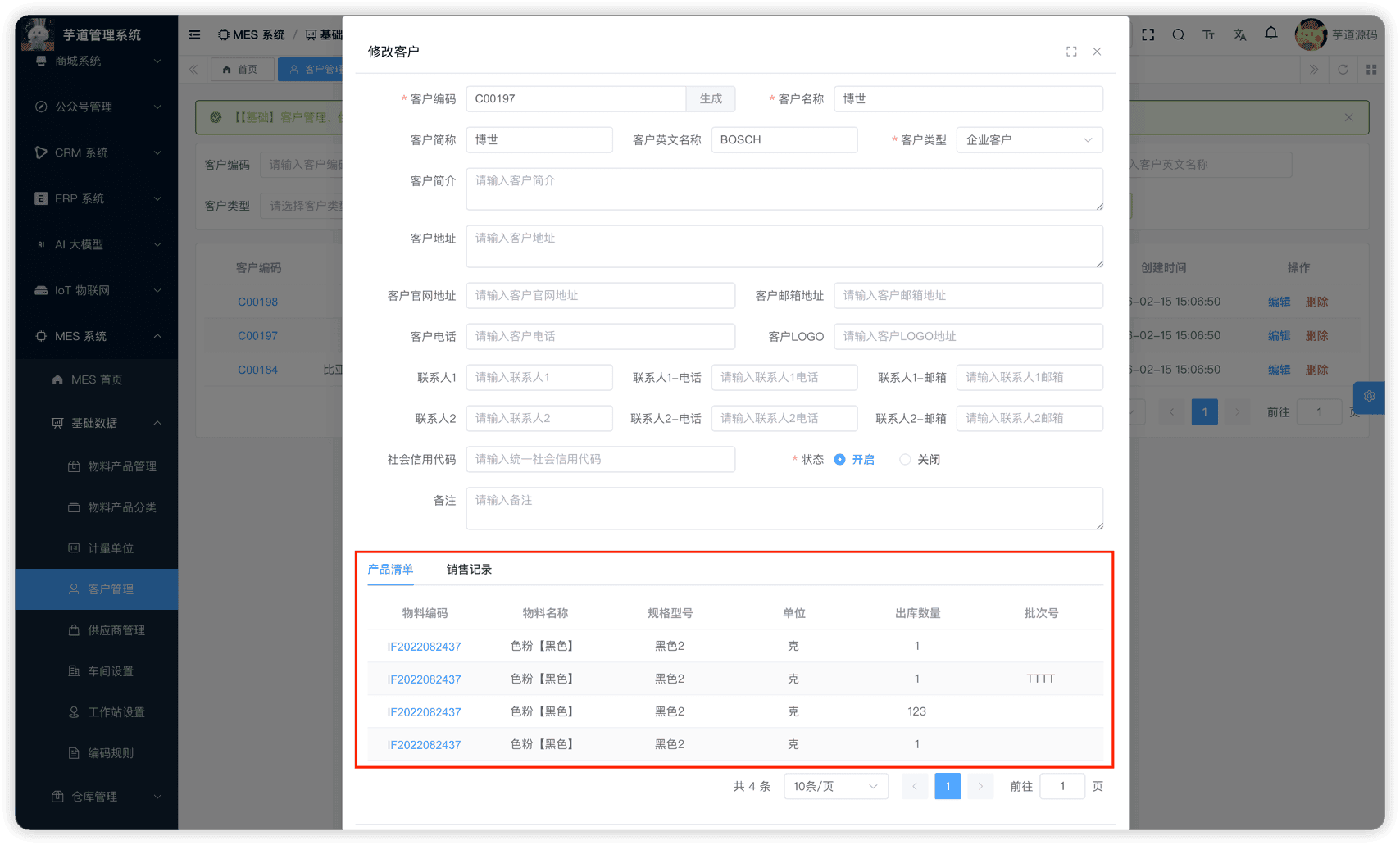
Task: Click the hamburger menu collapse icon
Action: click(x=194, y=34)
